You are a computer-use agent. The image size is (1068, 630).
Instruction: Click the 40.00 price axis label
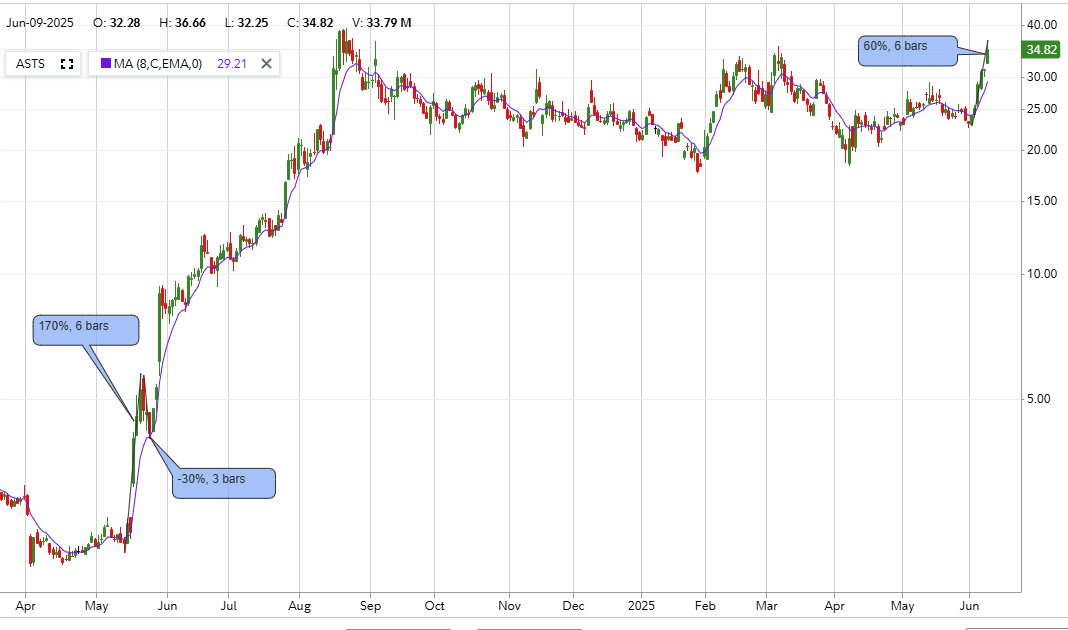click(x=1042, y=25)
